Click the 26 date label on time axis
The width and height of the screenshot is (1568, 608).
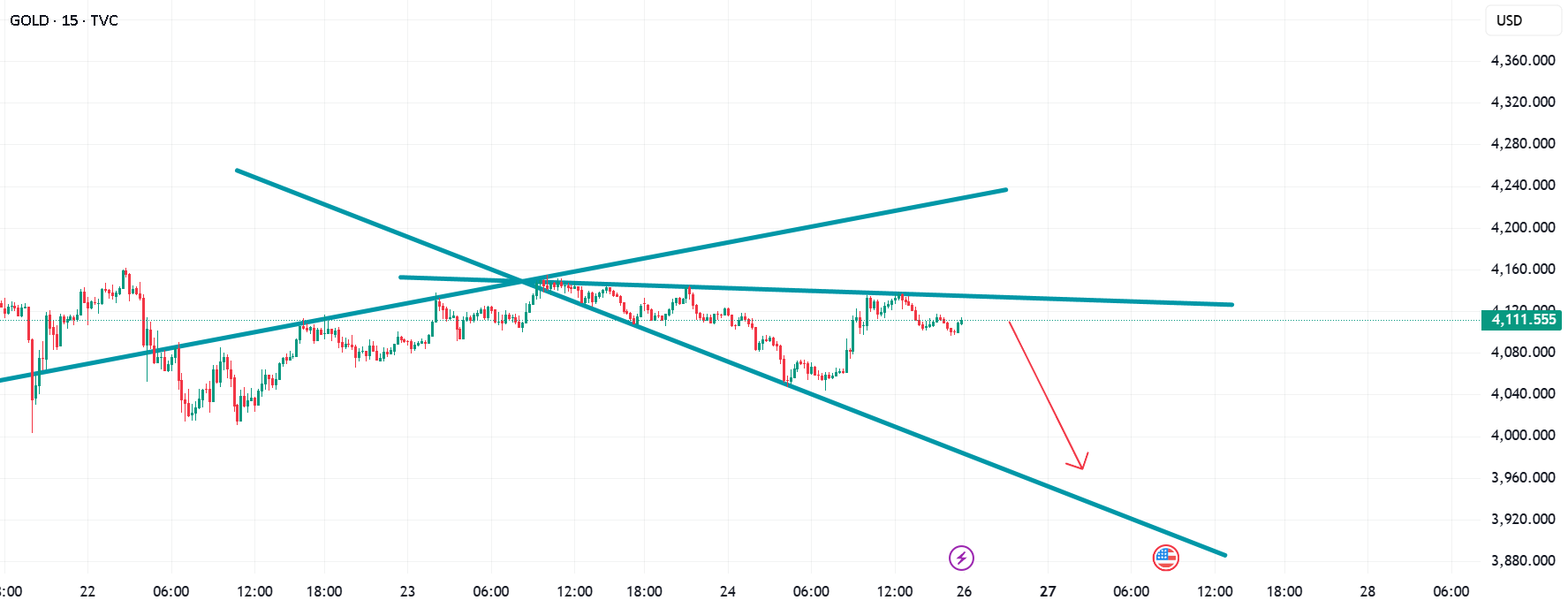(964, 591)
